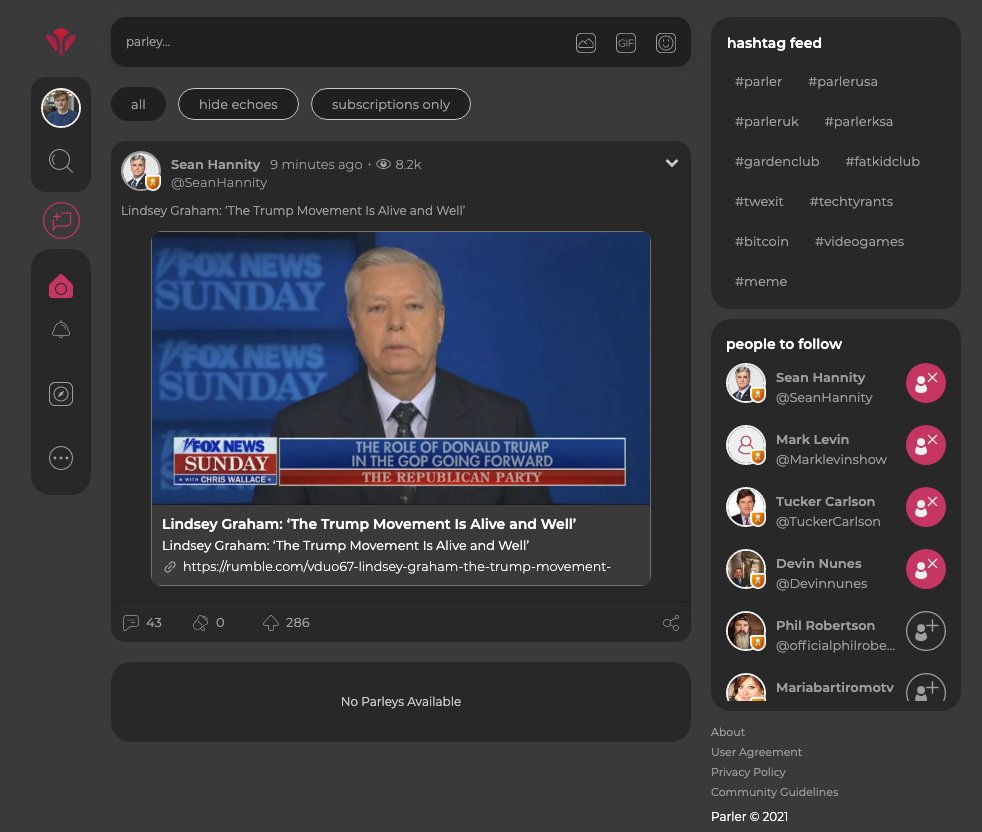The height and width of the screenshot is (832, 982).
Task: Open the #parlerusa hashtag
Action: [x=842, y=81]
